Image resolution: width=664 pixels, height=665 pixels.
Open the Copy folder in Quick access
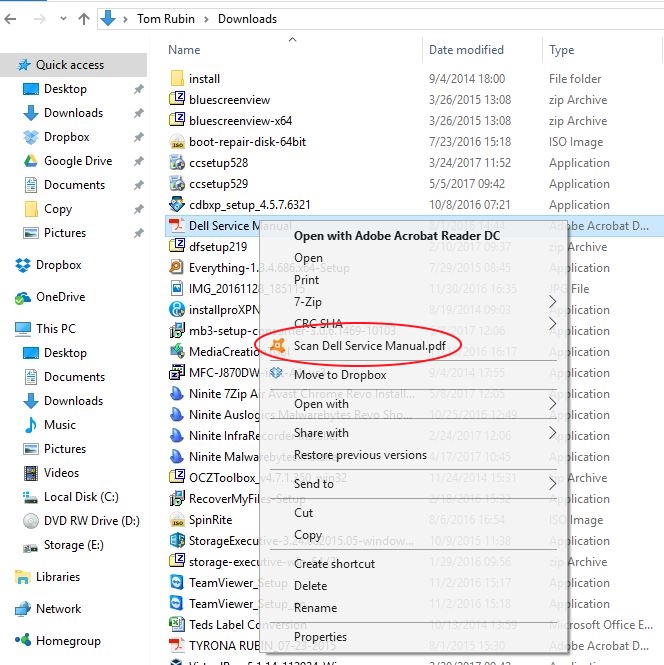tap(57, 209)
